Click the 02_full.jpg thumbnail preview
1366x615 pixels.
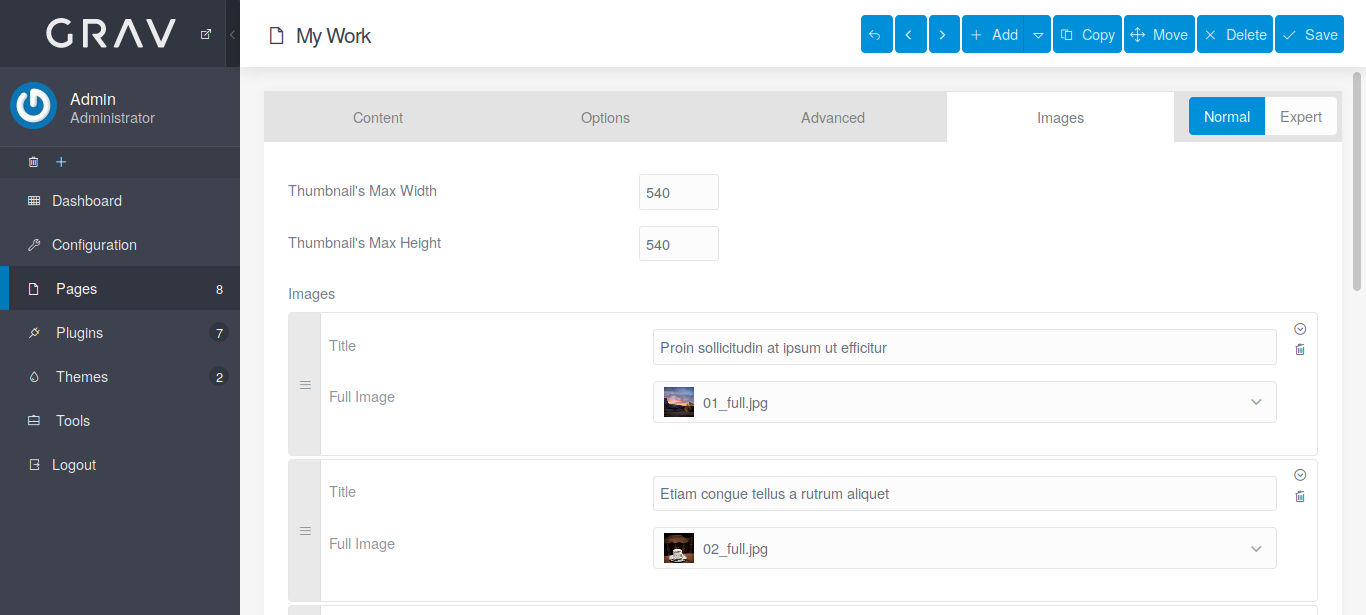[x=679, y=548]
